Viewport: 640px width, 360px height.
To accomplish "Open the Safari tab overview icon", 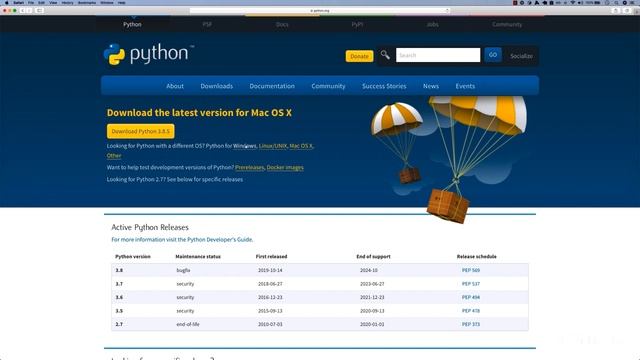I will click(x=627, y=10).
